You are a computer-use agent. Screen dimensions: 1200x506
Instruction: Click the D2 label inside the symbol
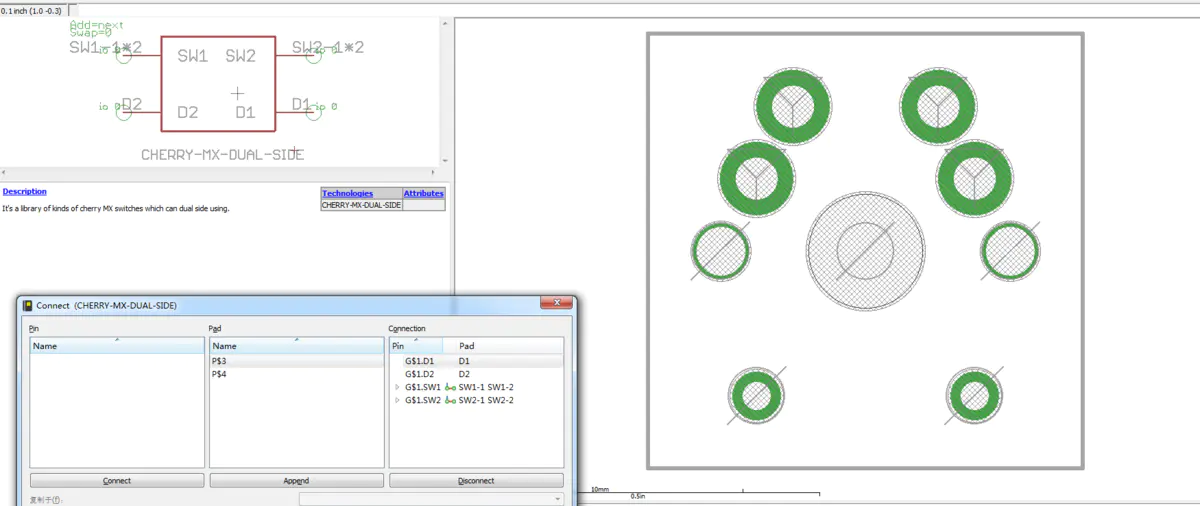(187, 112)
